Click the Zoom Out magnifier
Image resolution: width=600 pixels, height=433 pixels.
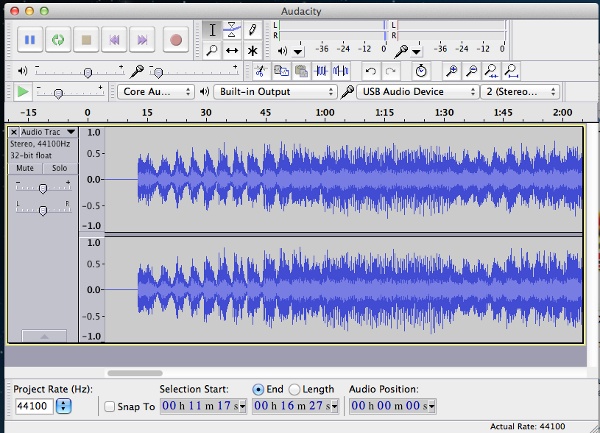[x=472, y=71]
